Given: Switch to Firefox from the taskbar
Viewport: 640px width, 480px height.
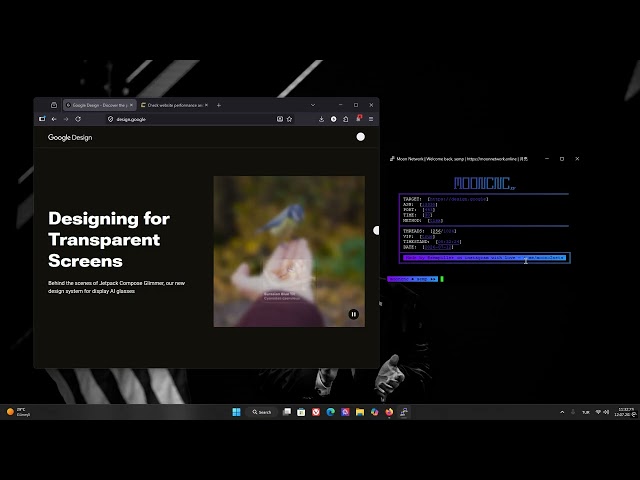Looking at the screenshot, I should 389,412.
